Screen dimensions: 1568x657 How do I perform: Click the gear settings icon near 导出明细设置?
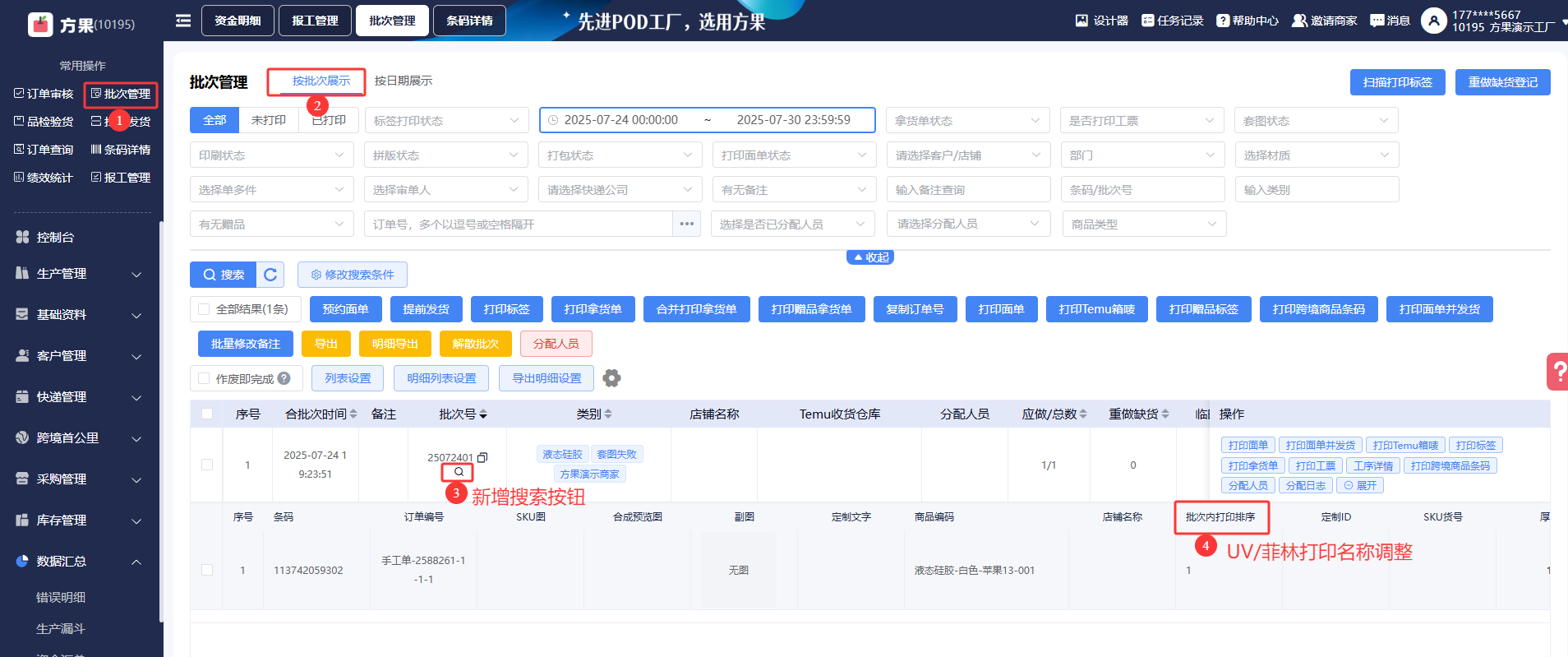pyautogui.click(x=611, y=378)
